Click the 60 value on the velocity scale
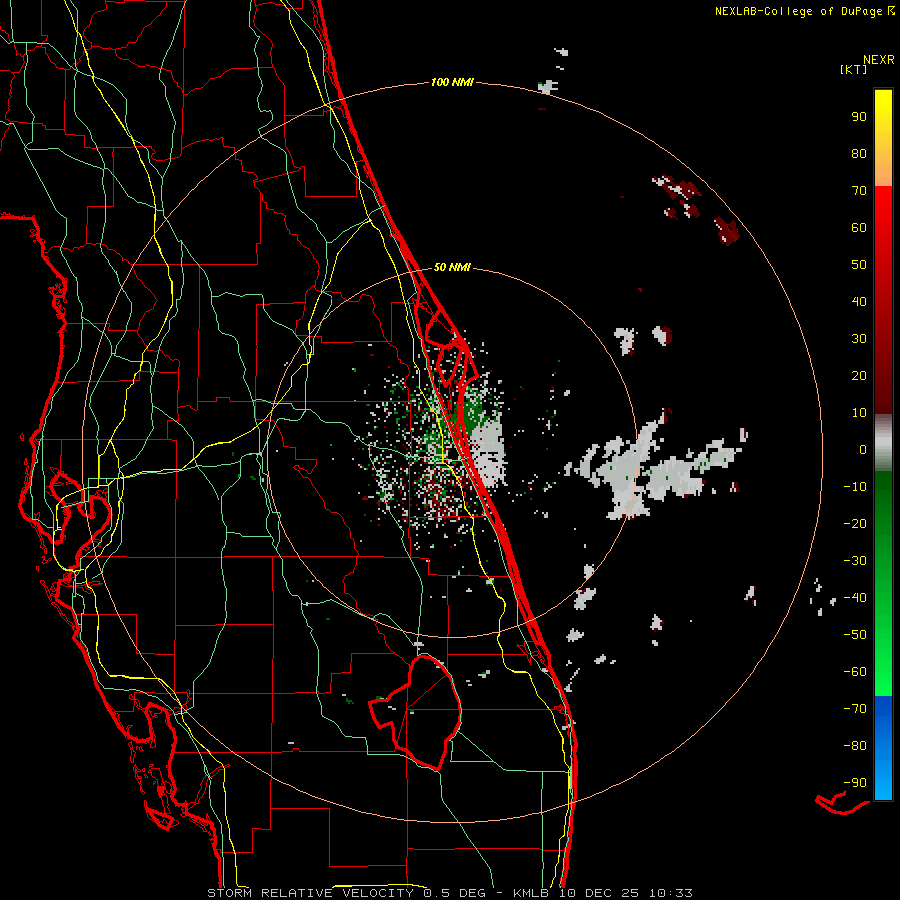900x900 pixels. [859, 227]
